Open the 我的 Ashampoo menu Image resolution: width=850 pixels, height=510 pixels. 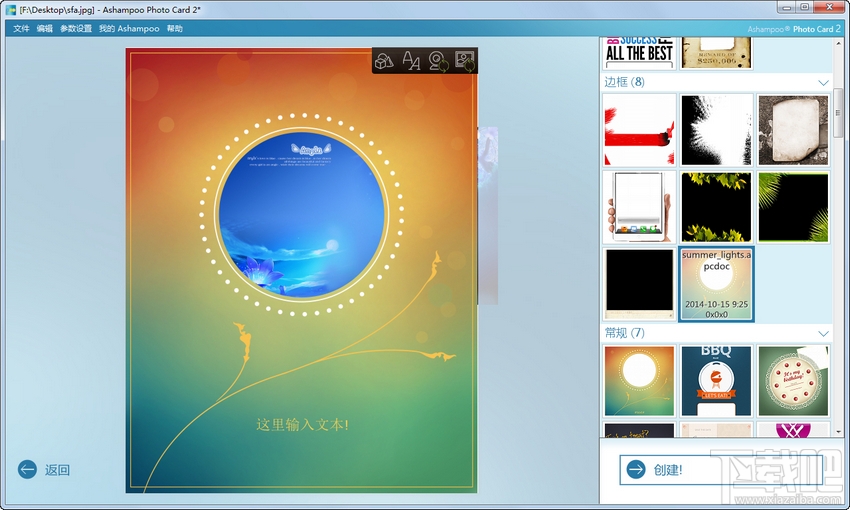coord(129,29)
